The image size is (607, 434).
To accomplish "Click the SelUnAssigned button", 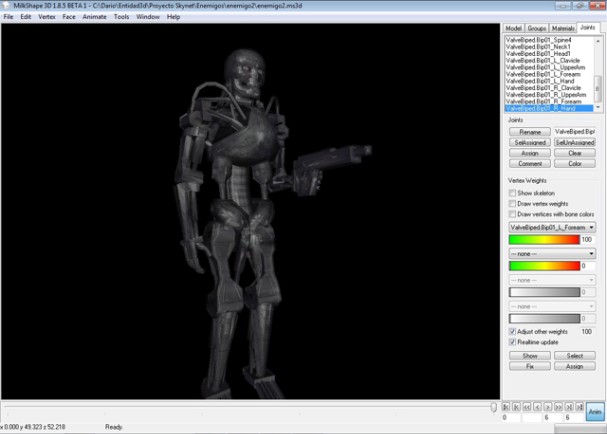I will [575, 142].
